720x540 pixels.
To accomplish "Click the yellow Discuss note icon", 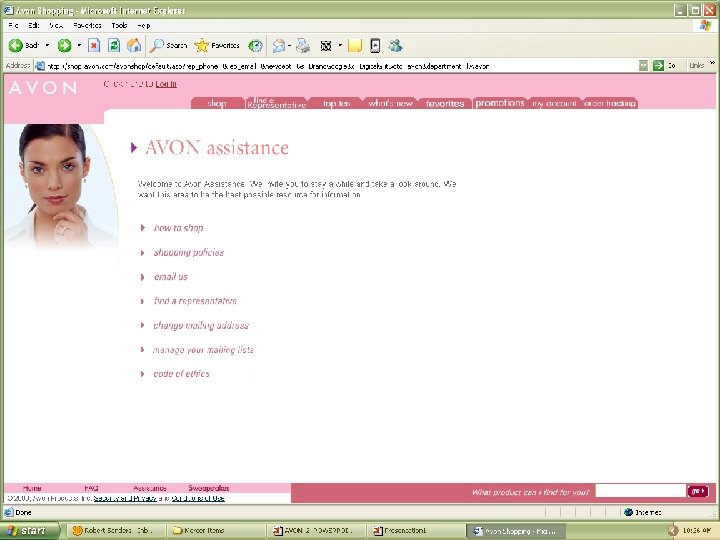I will [x=354, y=45].
